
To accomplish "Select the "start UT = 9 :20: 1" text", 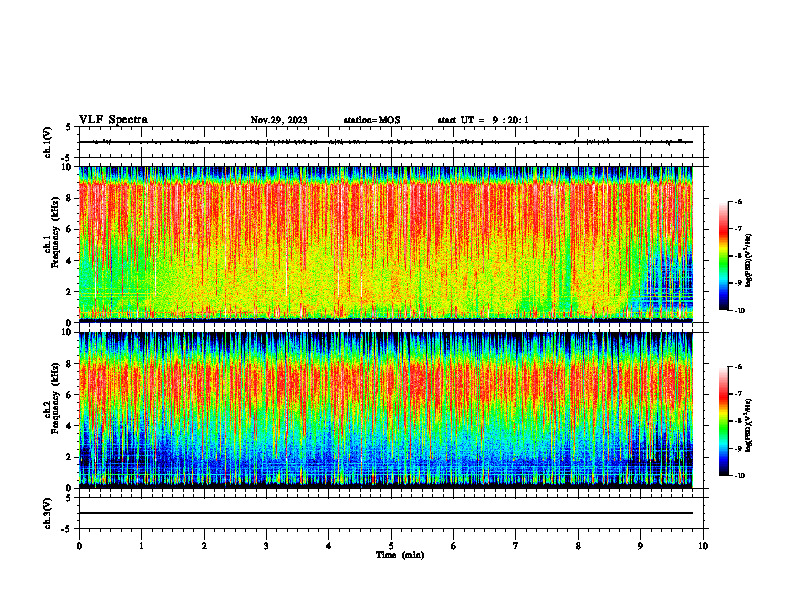I will (x=483, y=120).
